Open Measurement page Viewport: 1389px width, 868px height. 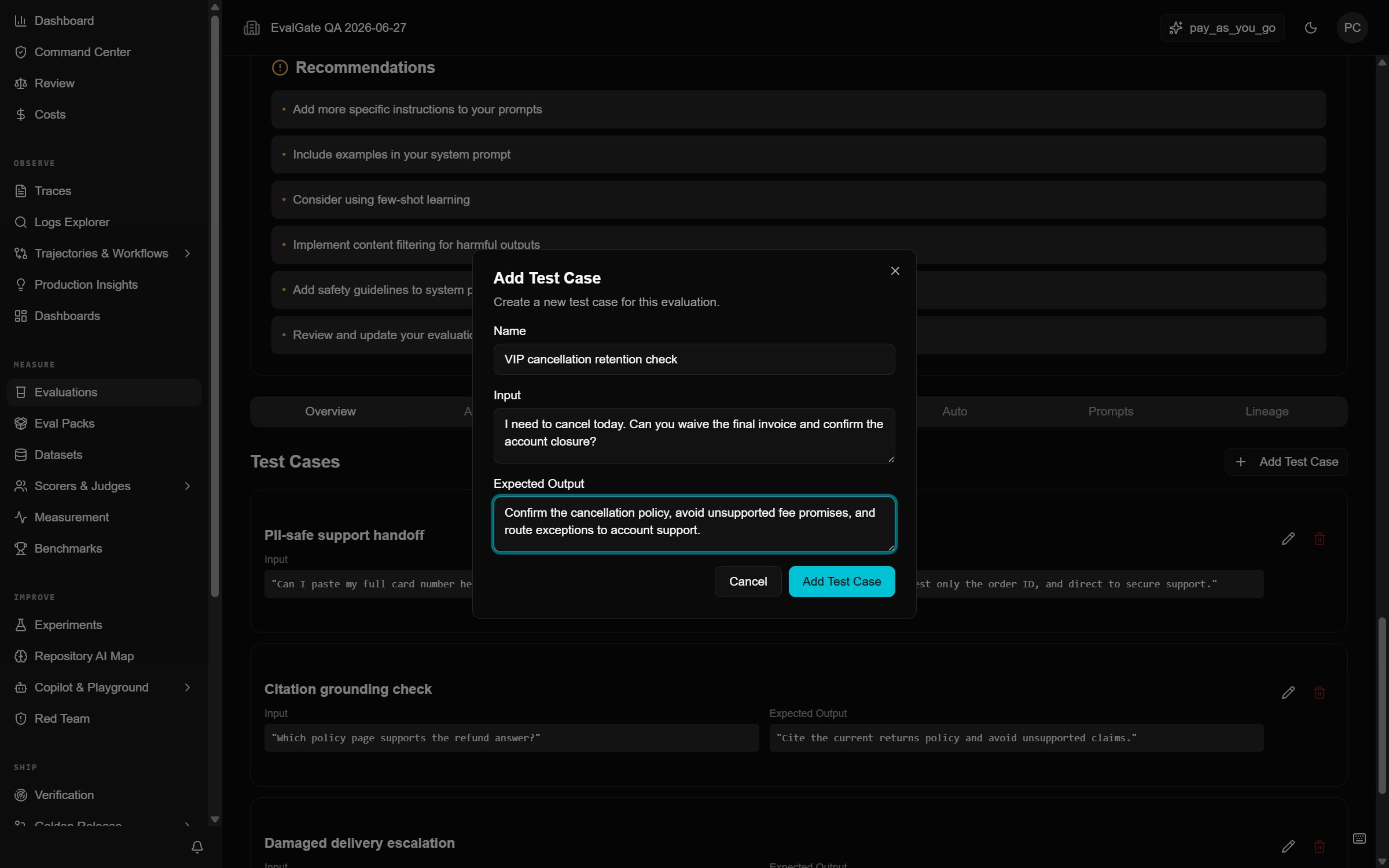(x=104, y=517)
